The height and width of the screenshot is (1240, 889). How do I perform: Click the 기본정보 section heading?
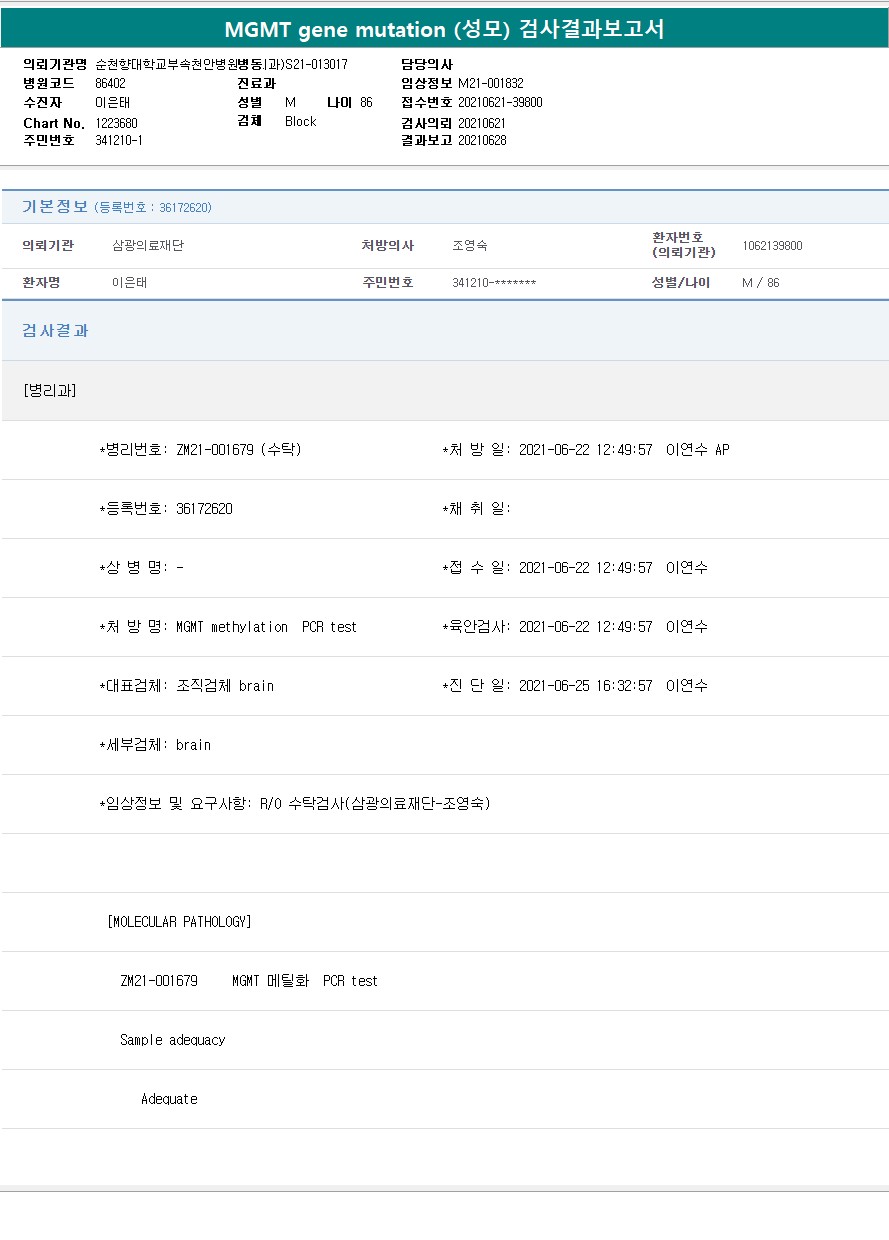click(55, 207)
